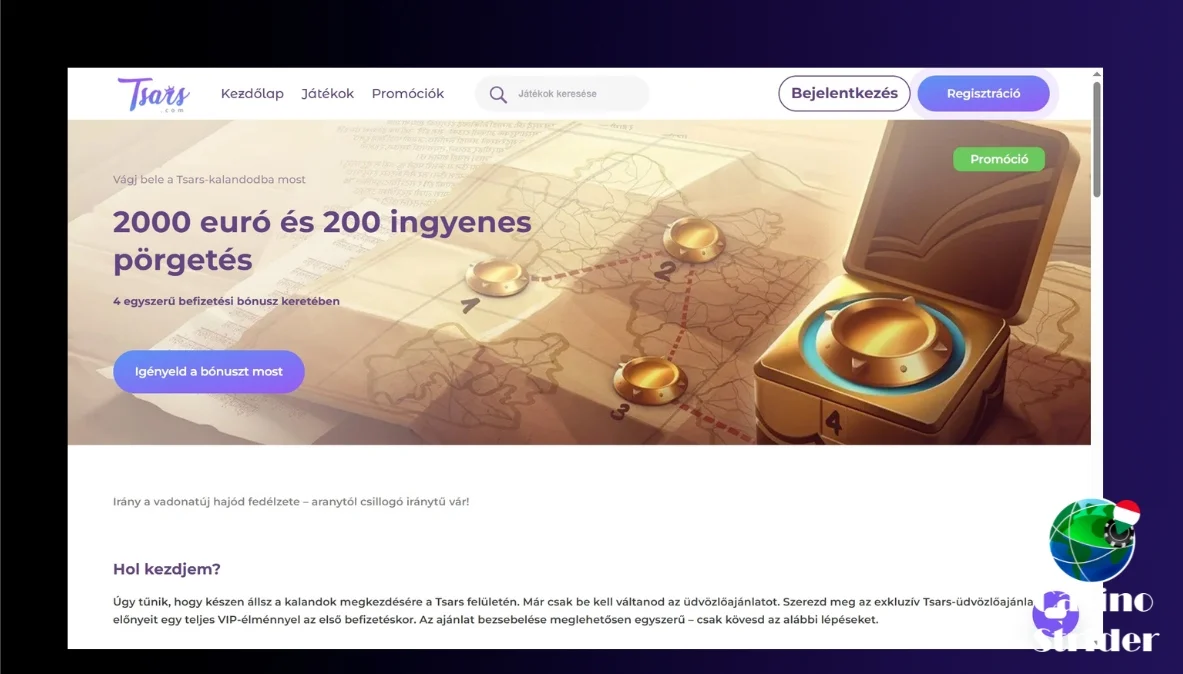
Task: Click the scrollbar up arrow
Action: click(1096, 74)
